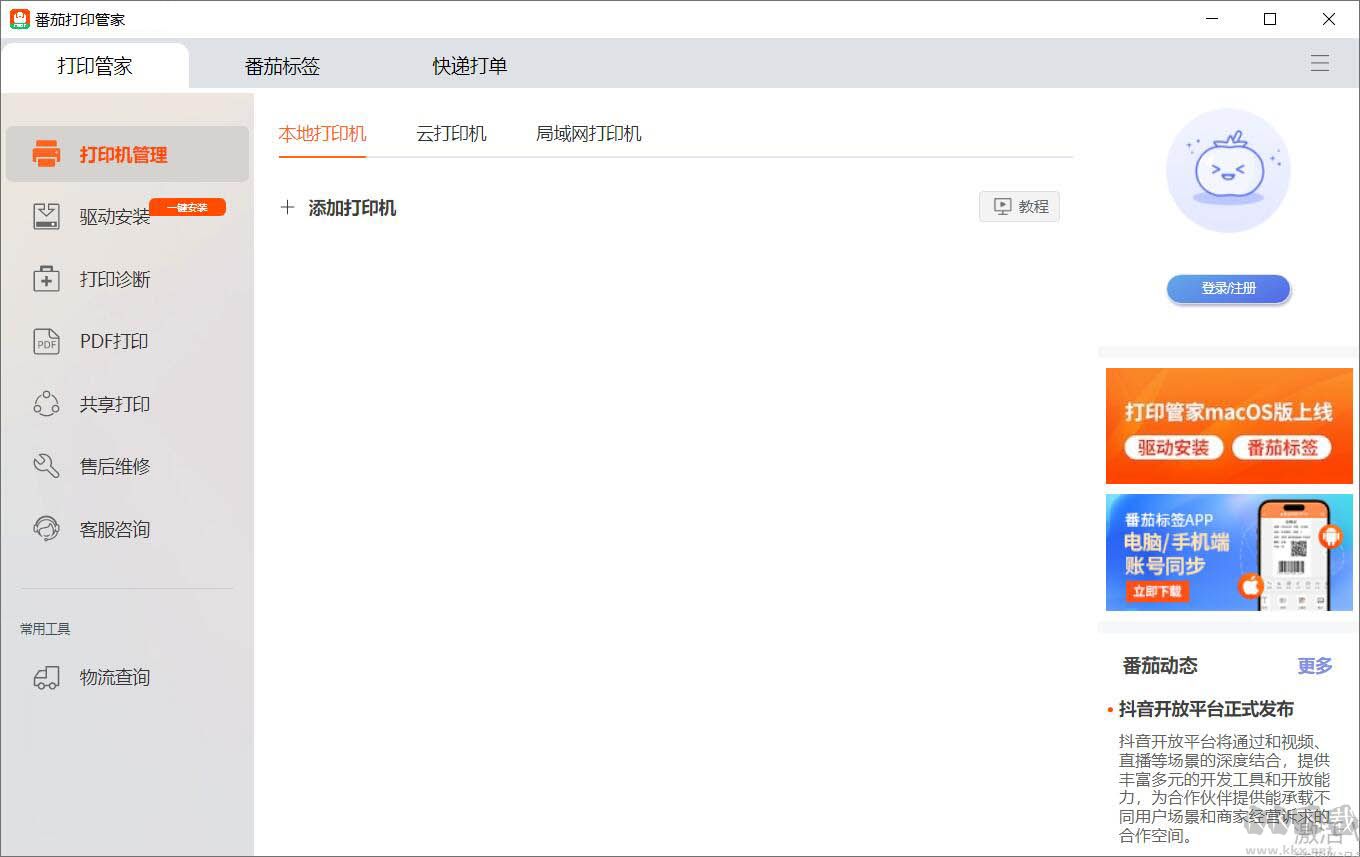The height and width of the screenshot is (857, 1360).
Task: Click the 抖音开放平台将通过和视频 news paragraph
Action: click(1225, 789)
